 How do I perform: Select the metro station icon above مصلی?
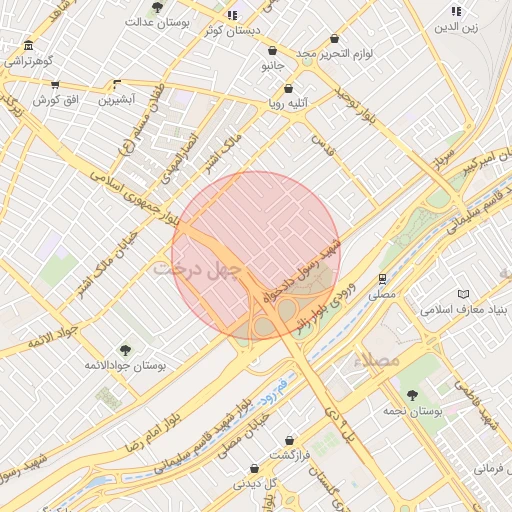[x=382, y=279]
